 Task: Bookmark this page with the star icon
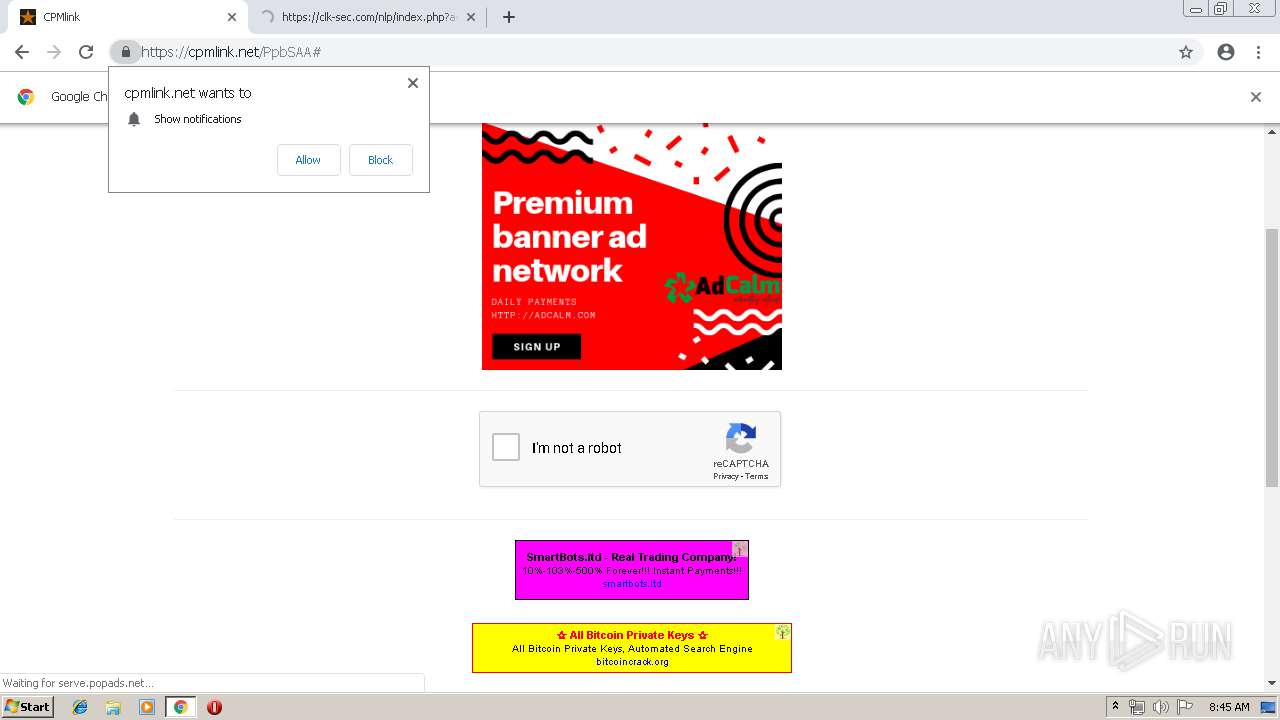pyautogui.click(x=1186, y=52)
